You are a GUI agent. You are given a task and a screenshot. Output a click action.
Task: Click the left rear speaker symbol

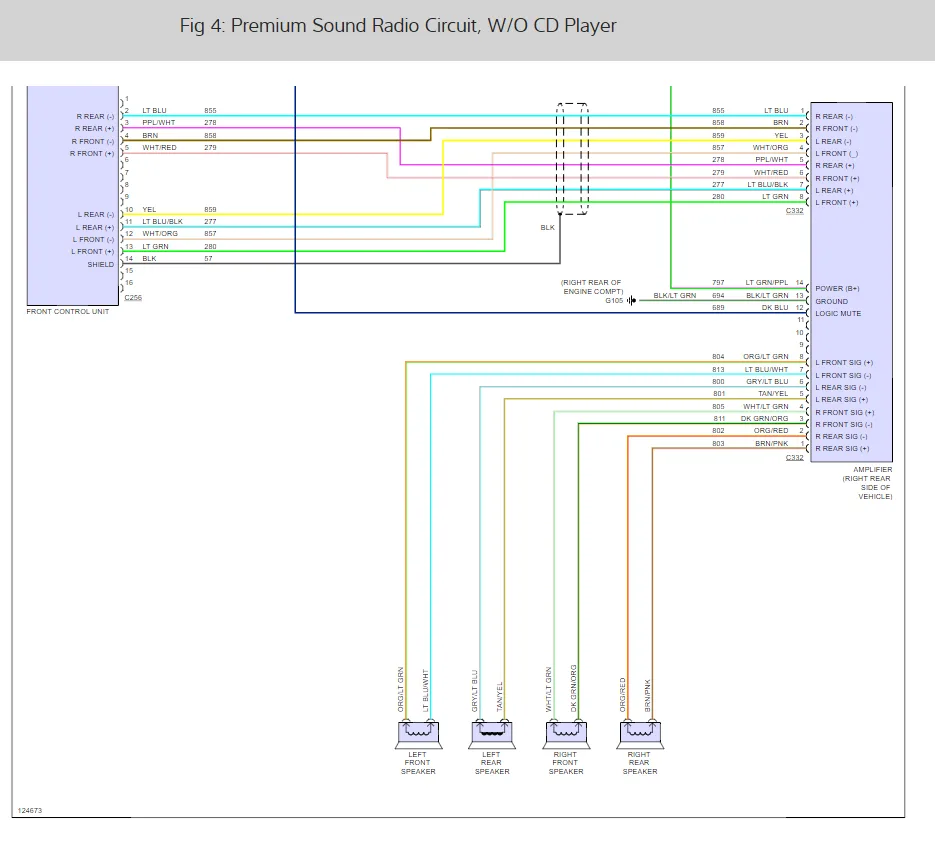[492, 734]
